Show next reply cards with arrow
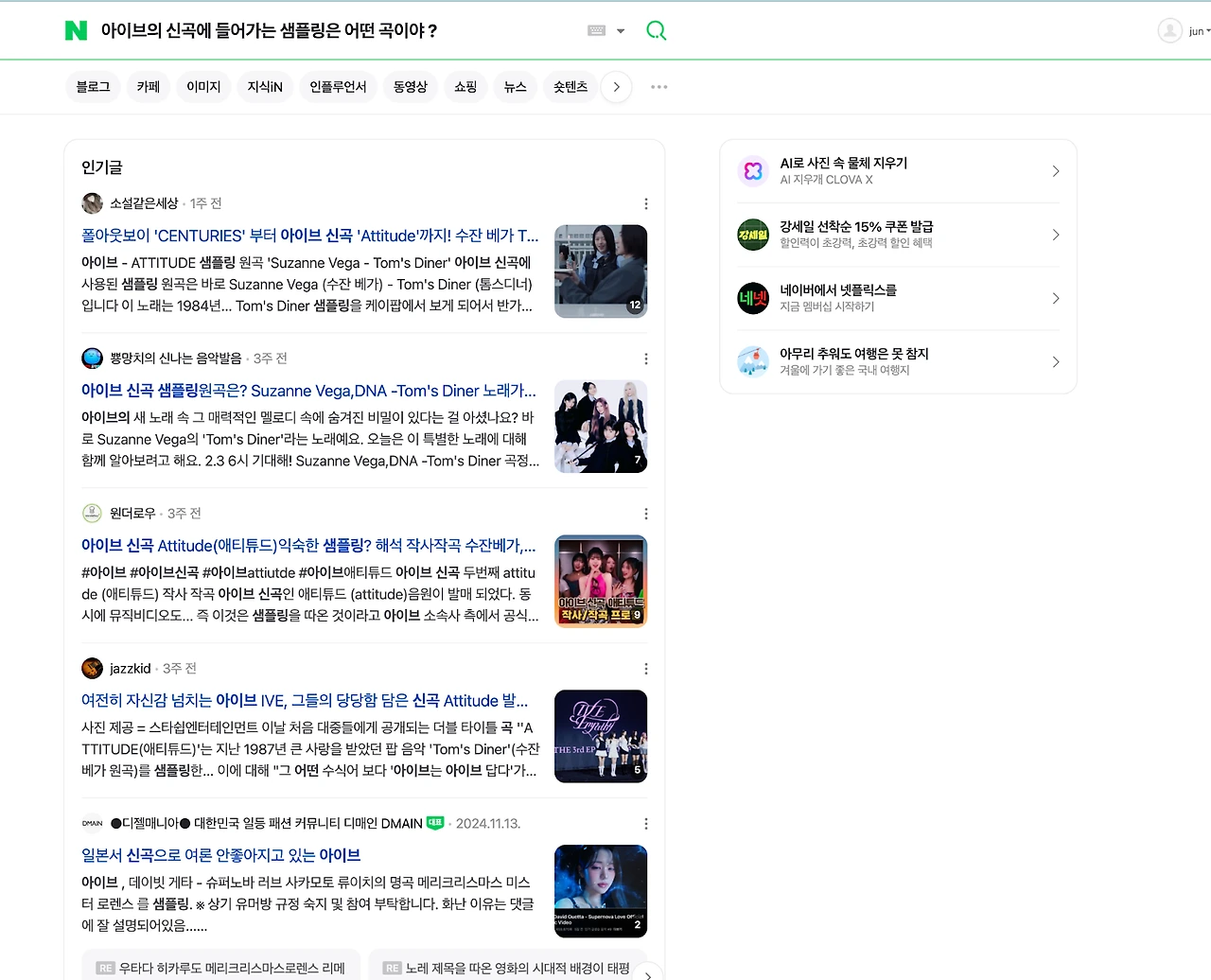 (x=648, y=973)
